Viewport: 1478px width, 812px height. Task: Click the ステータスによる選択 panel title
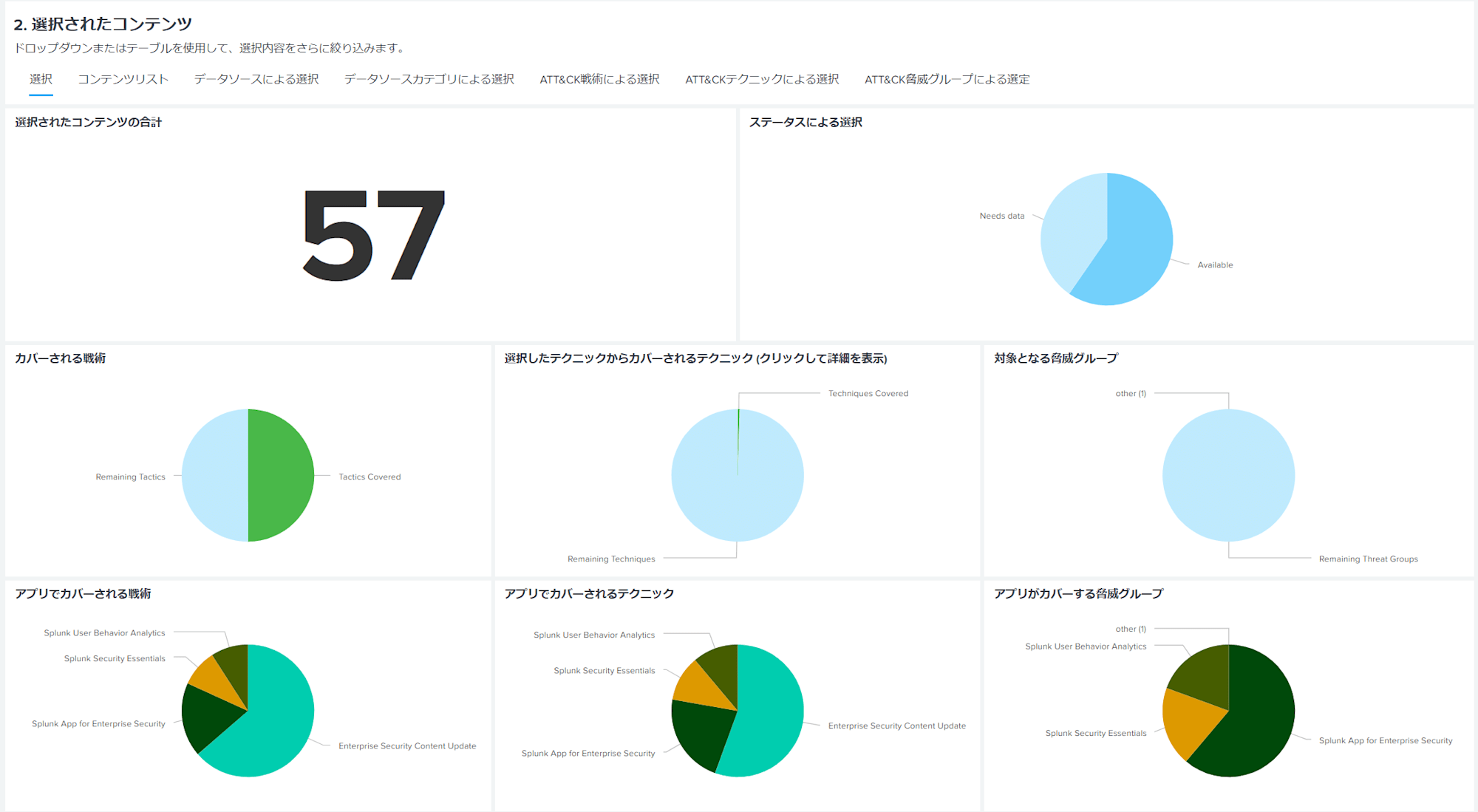tap(806, 122)
